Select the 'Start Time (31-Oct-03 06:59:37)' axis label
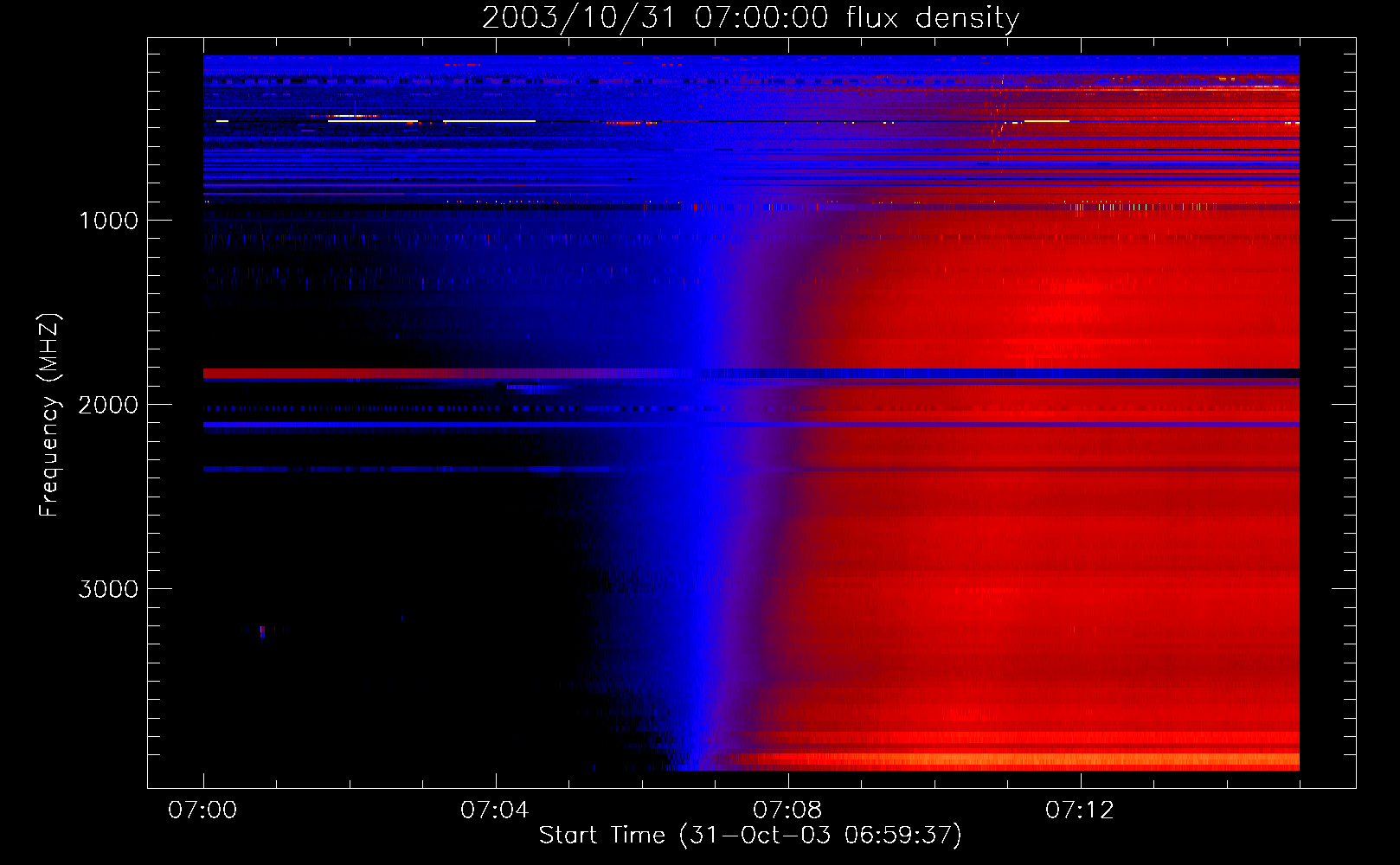Viewport: 1400px width, 865px height. coord(750,836)
